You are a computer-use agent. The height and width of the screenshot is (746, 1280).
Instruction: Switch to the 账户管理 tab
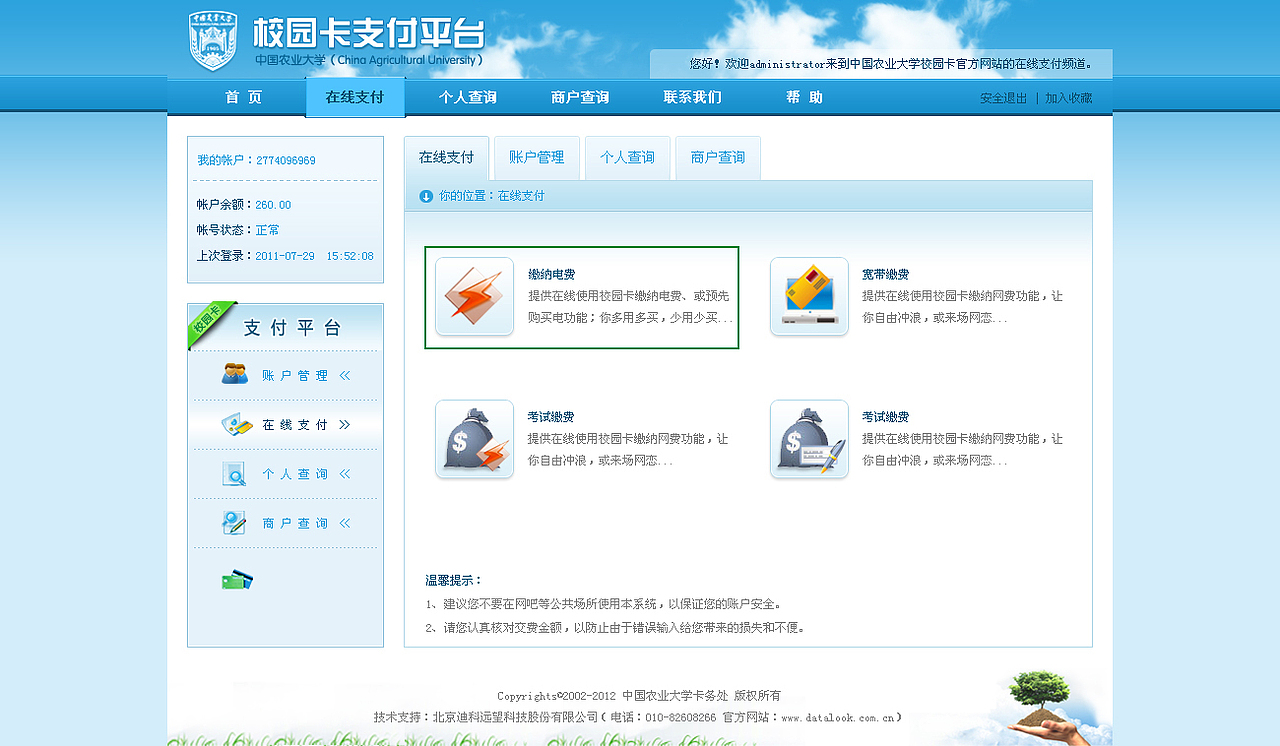pyautogui.click(x=536, y=157)
